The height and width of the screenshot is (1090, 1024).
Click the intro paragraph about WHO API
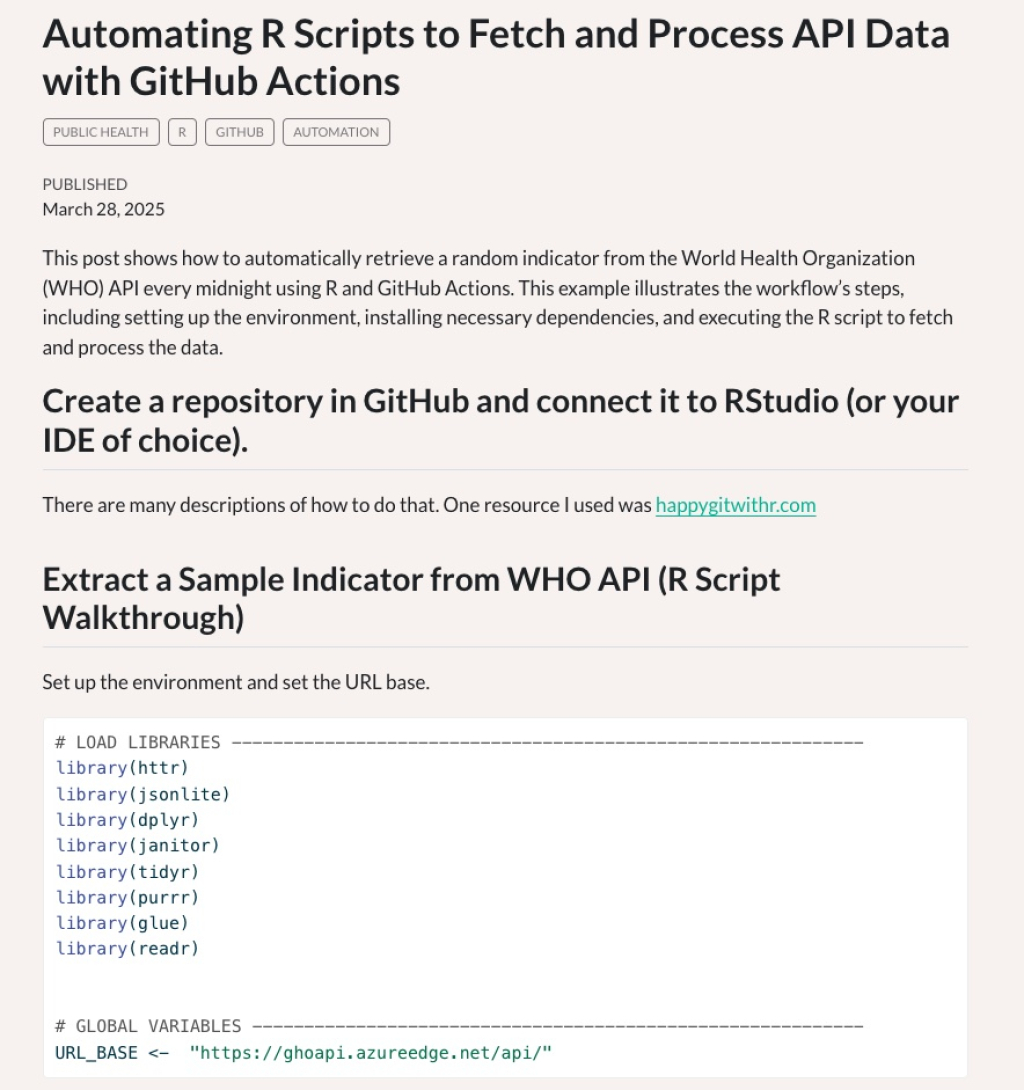[497, 302]
